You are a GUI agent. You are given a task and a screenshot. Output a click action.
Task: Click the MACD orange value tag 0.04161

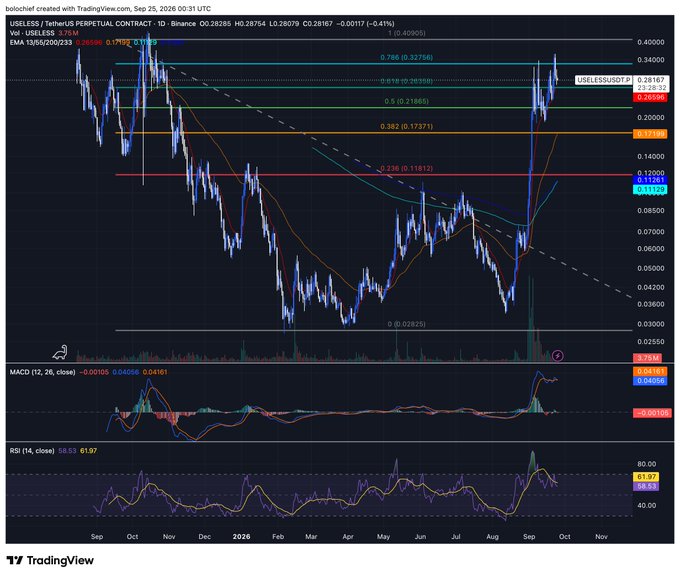(x=651, y=371)
